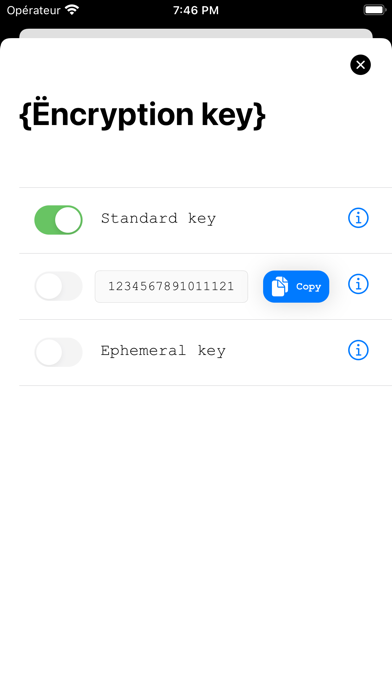This screenshot has width=392, height=696.
Task: Tap the Wi-Fi icon in status bar
Action: click(x=71, y=10)
